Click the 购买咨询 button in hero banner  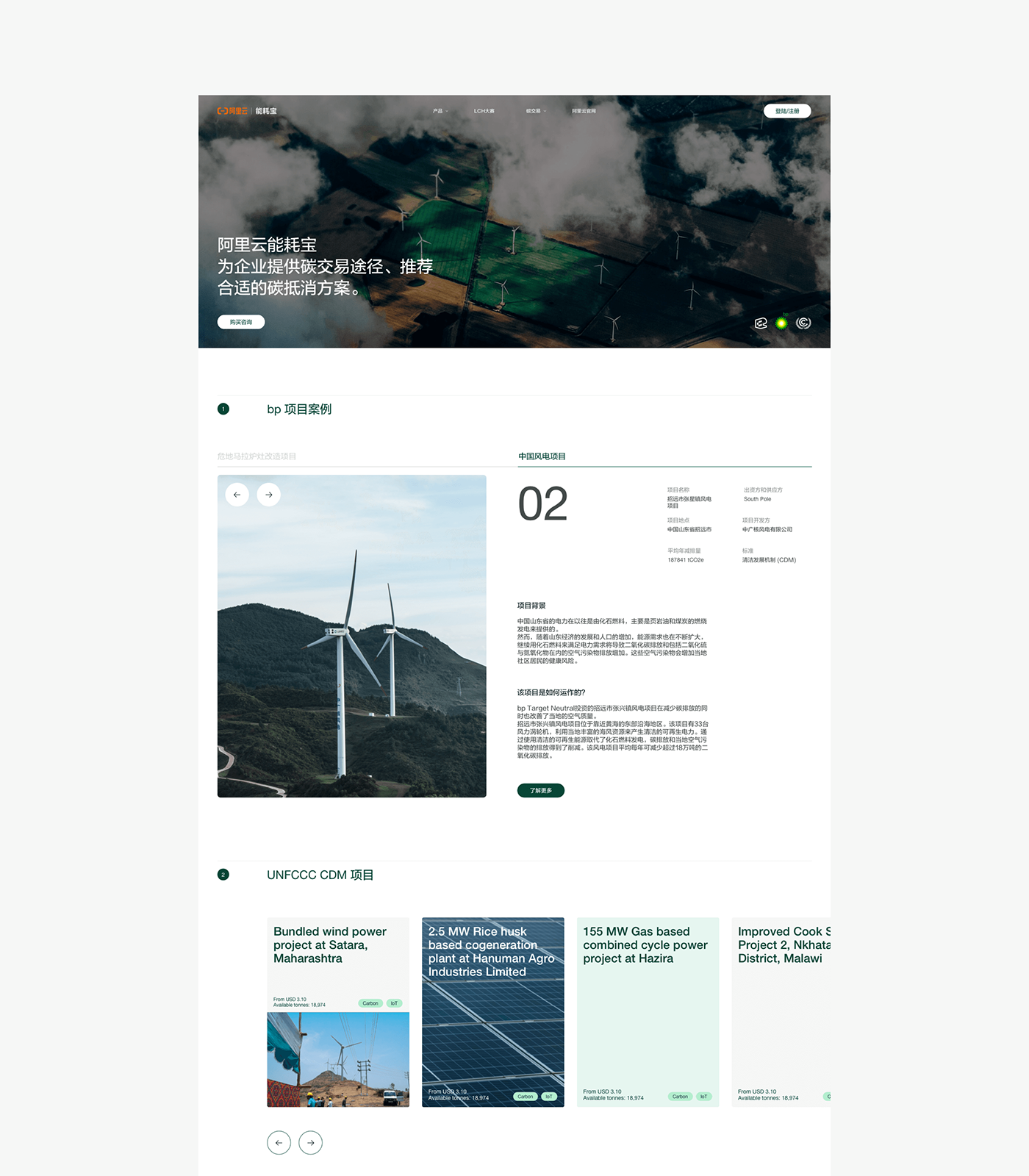point(241,322)
